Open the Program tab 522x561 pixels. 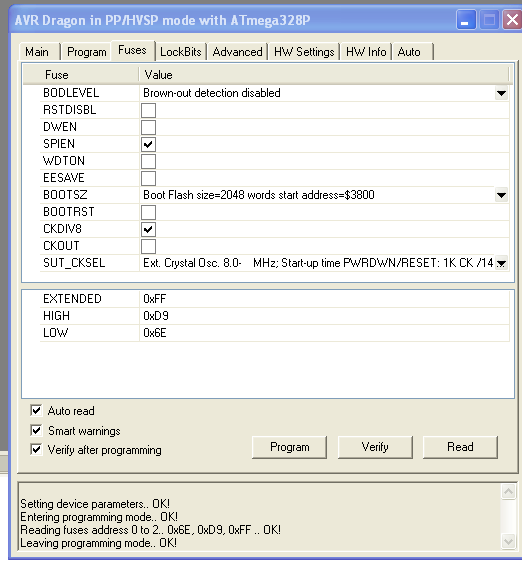pyautogui.click(x=86, y=52)
